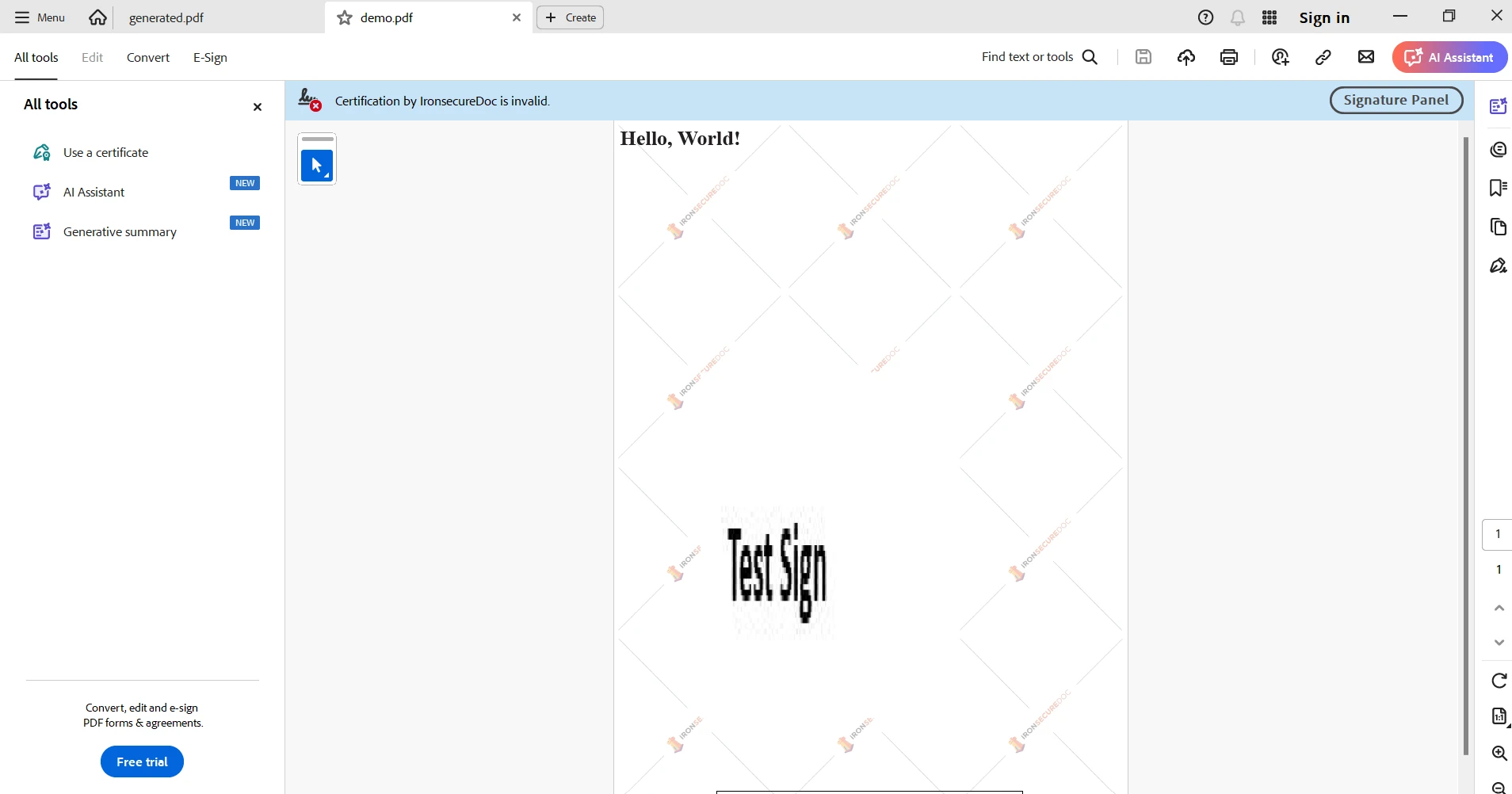Click the save file icon
This screenshot has width=1512, height=794.
tap(1143, 57)
